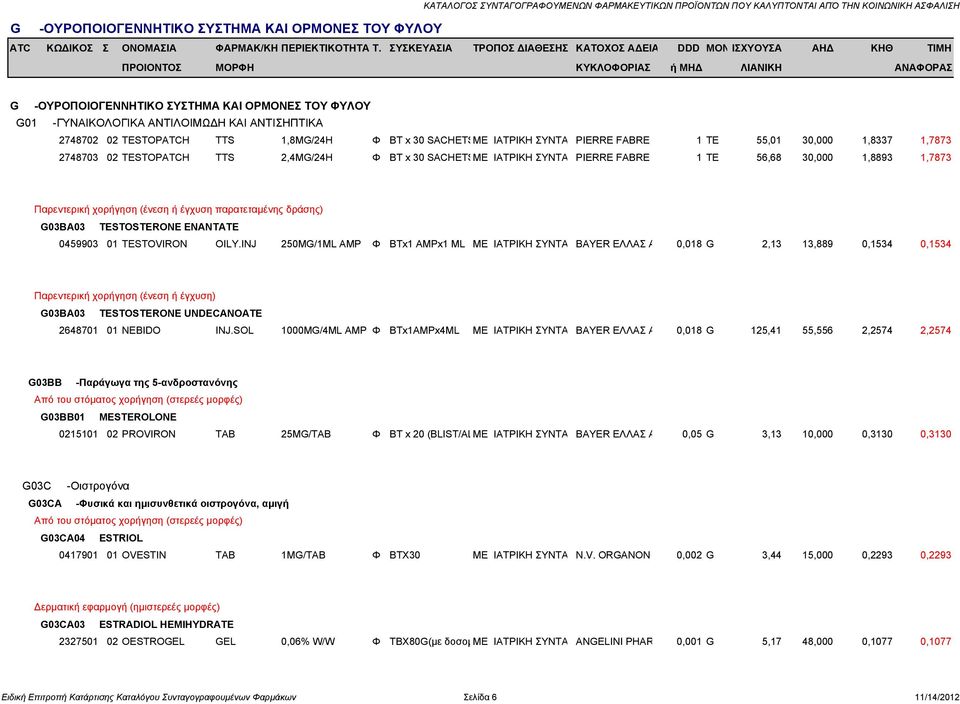960x704 pixels.
Task: Click retail price 3,44
Action: (x=771, y=555)
